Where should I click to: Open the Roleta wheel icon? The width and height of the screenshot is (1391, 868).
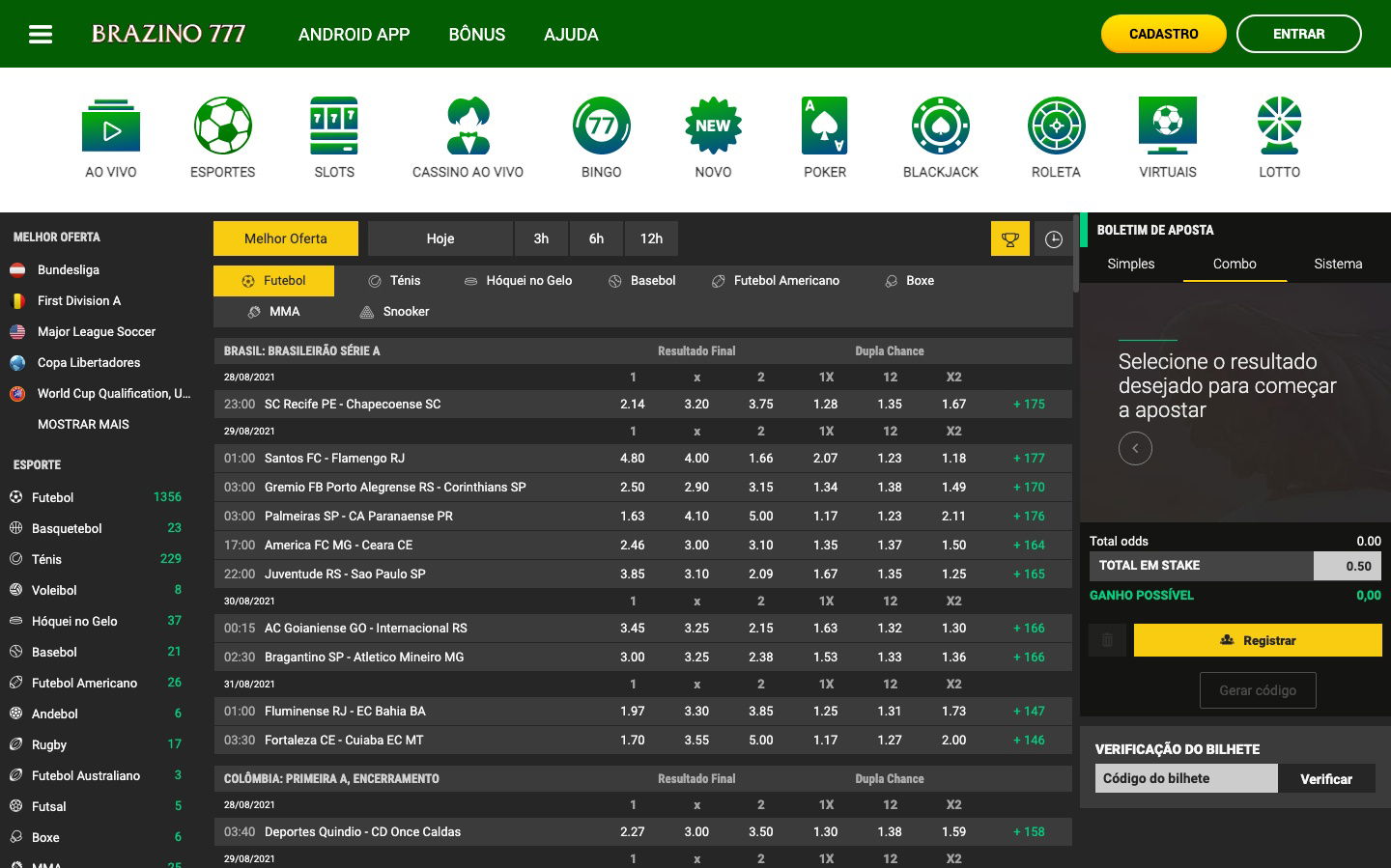tap(1056, 126)
